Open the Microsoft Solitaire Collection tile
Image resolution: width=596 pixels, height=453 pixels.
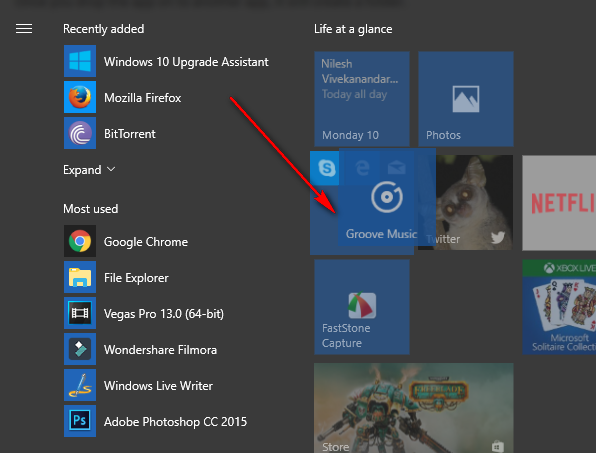click(x=559, y=307)
